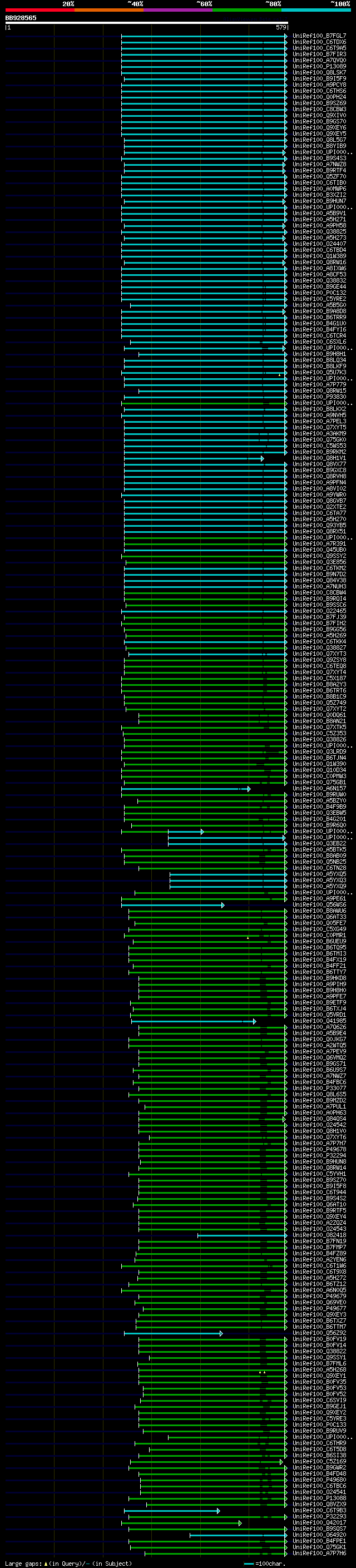
Task: Open hit UniRef100_B4G201
Action: click(x=319, y=819)
